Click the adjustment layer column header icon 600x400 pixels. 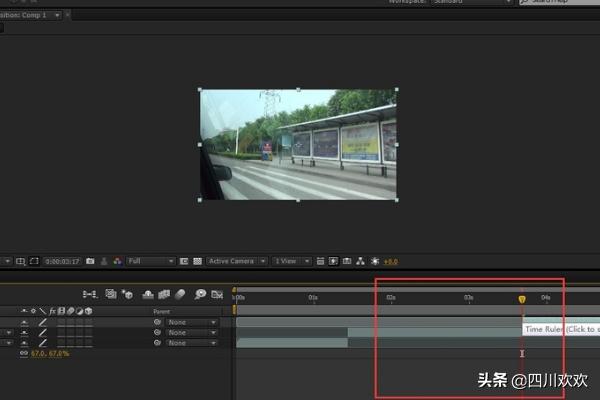[x=80, y=311]
